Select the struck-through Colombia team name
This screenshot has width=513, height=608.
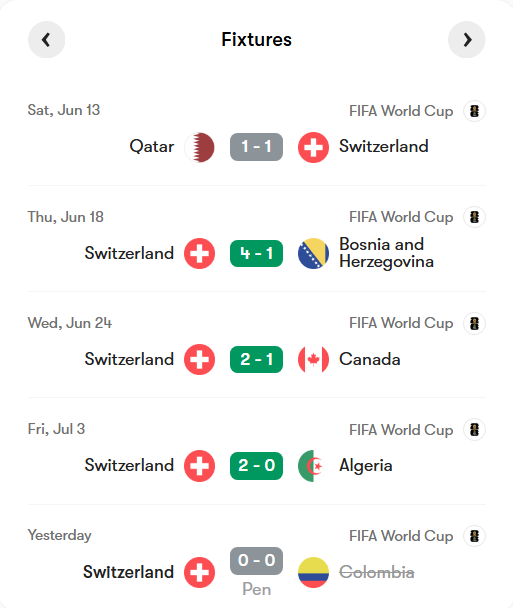(377, 572)
